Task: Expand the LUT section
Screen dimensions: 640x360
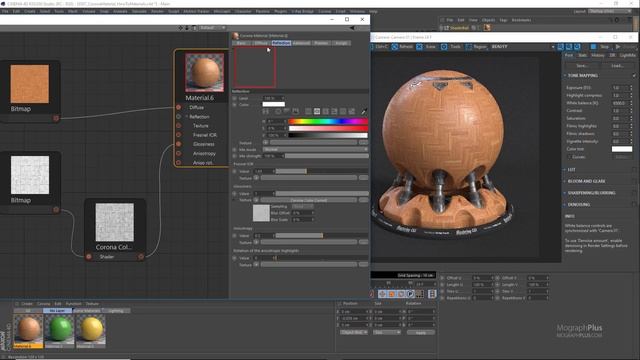Action: [565, 169]
